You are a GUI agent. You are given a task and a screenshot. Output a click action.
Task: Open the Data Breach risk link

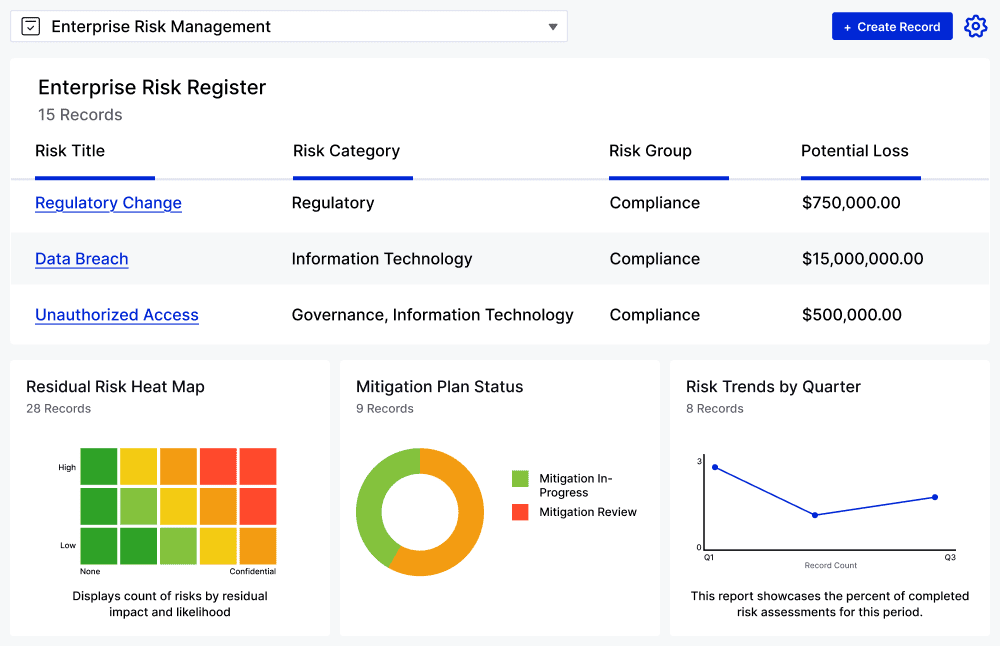click(82, 259)
